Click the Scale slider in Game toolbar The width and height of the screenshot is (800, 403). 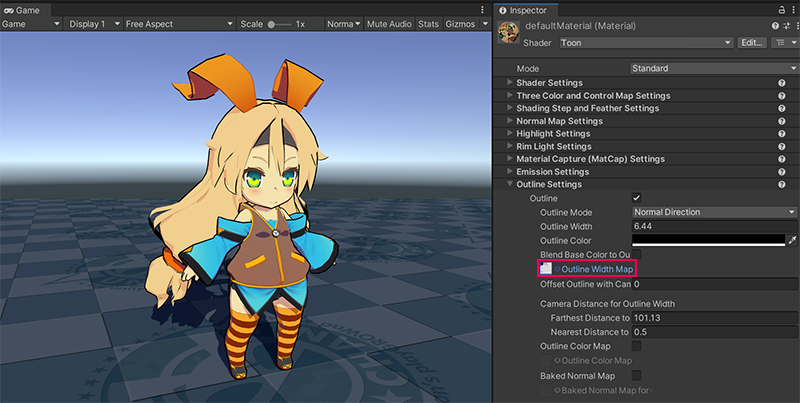[x=280, y=24]
